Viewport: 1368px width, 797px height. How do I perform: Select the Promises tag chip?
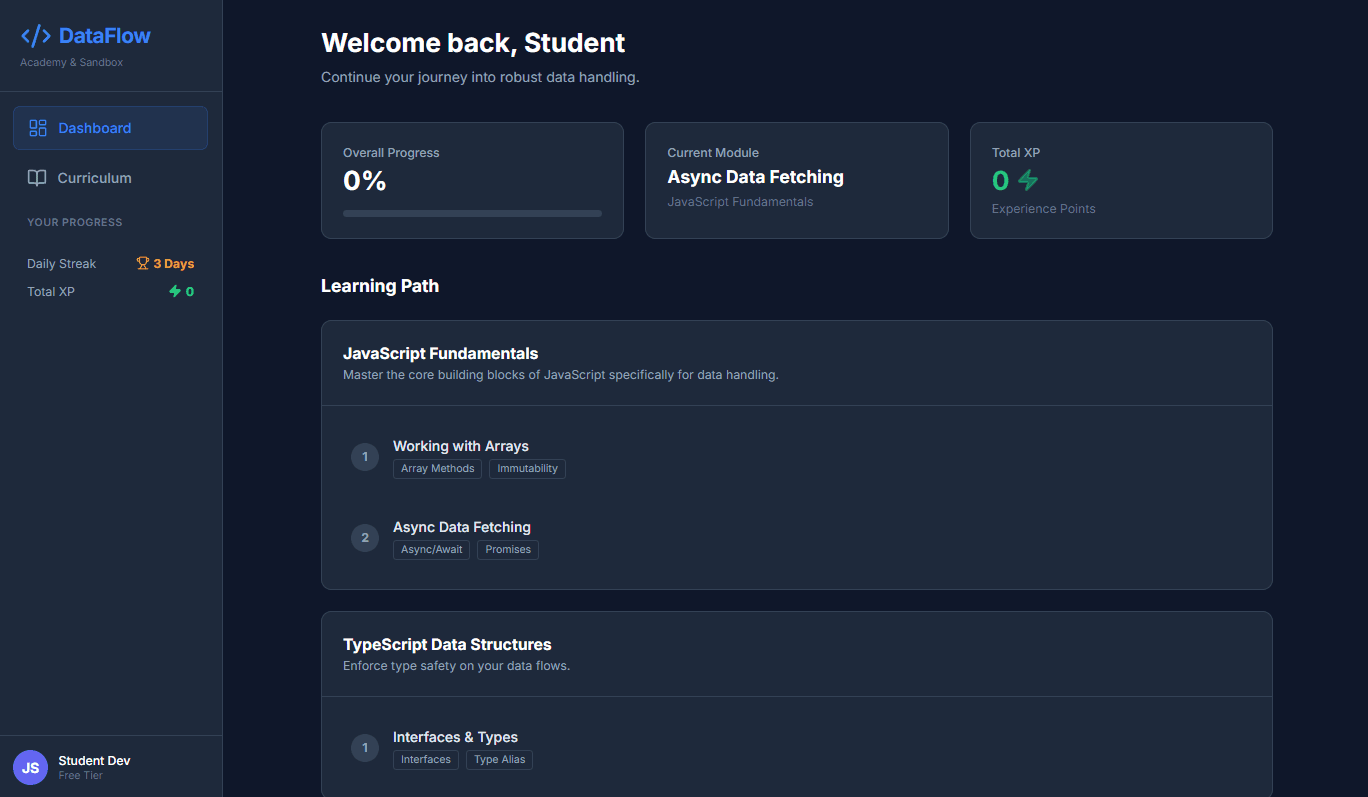point(507,549)
